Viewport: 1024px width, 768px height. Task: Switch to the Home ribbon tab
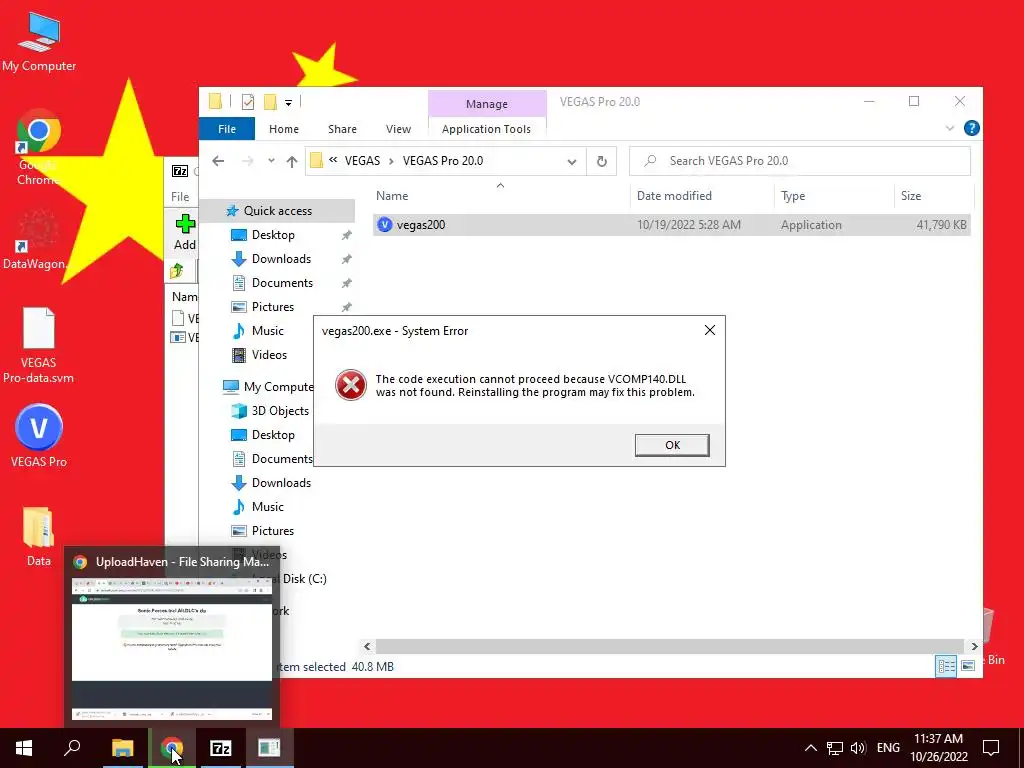pos(283,129)
